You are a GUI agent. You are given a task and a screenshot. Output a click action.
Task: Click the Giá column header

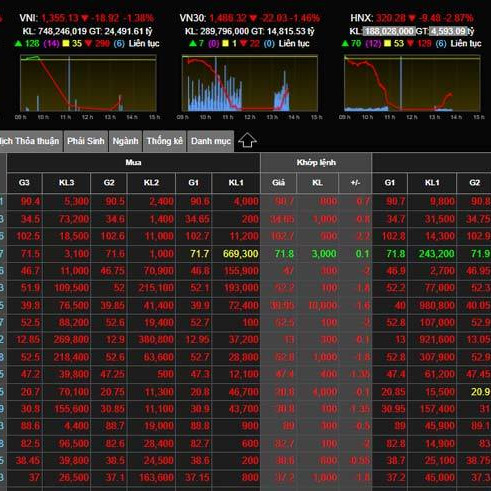pyautogui.click(x=278, y=183)
